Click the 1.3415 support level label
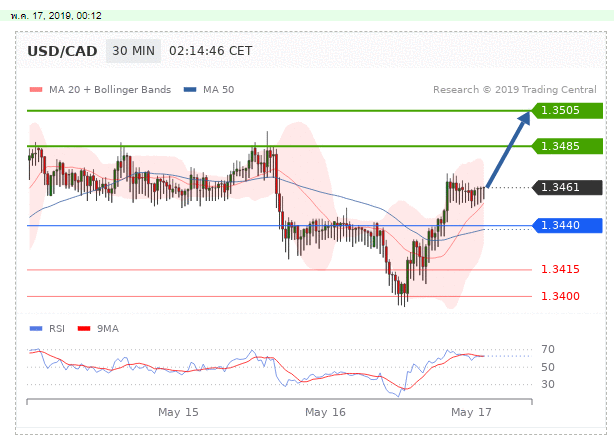 (x=560, y=270)
